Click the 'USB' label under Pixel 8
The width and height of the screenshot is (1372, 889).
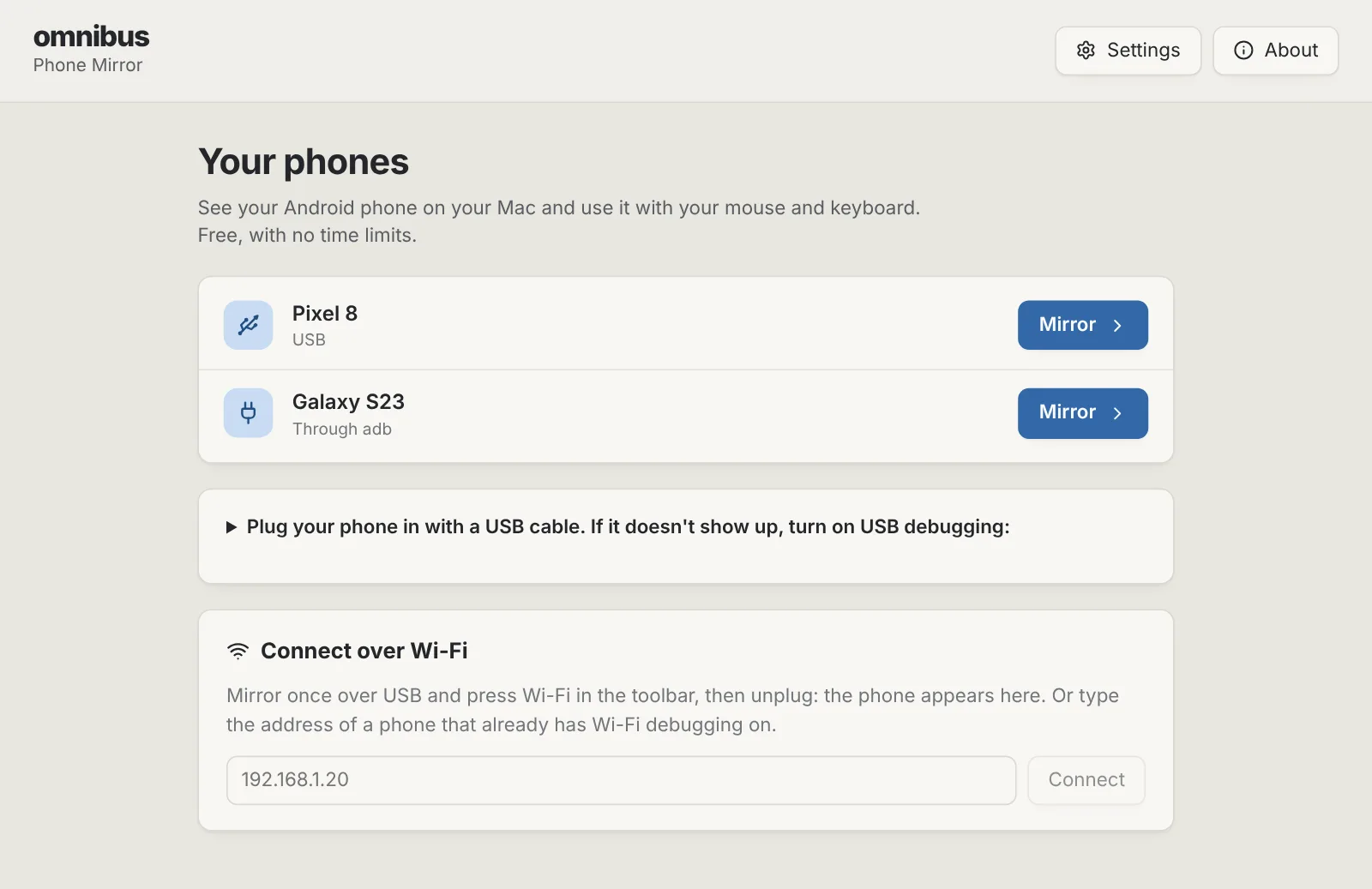pyautogui.click(x=309, y=340)
